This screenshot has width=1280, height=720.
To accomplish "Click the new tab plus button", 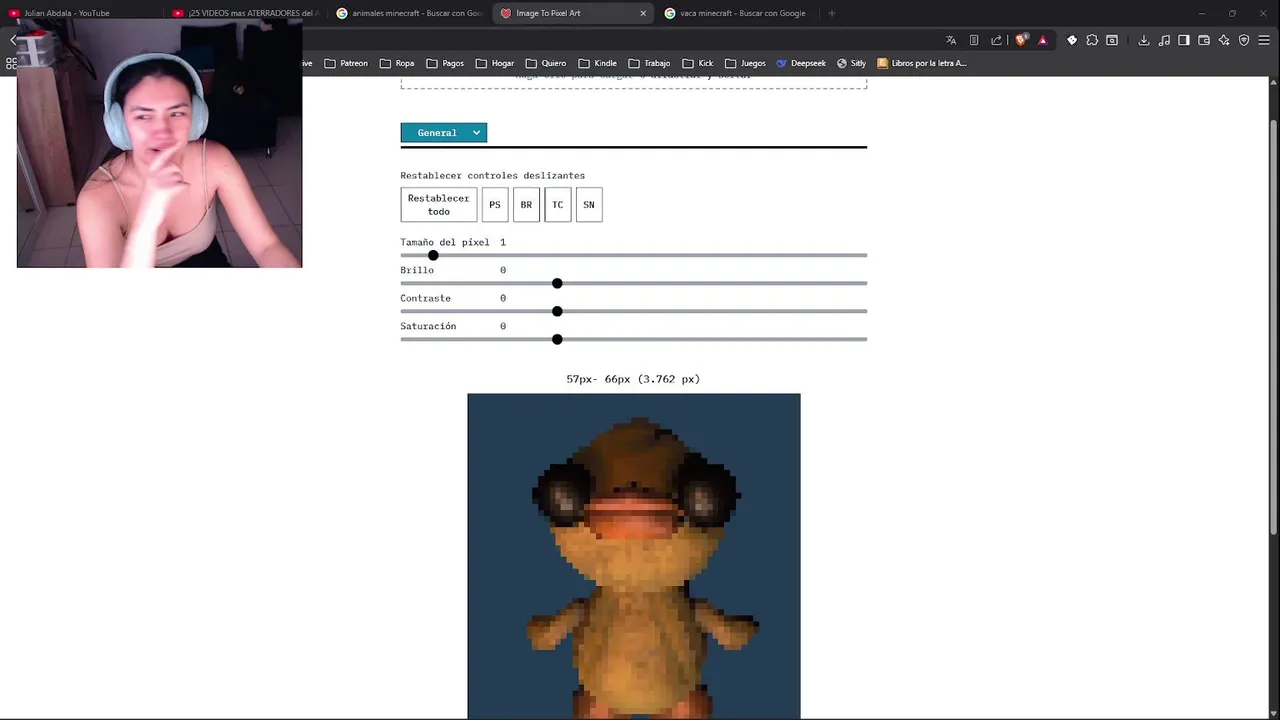I will [x=831, y=13].
